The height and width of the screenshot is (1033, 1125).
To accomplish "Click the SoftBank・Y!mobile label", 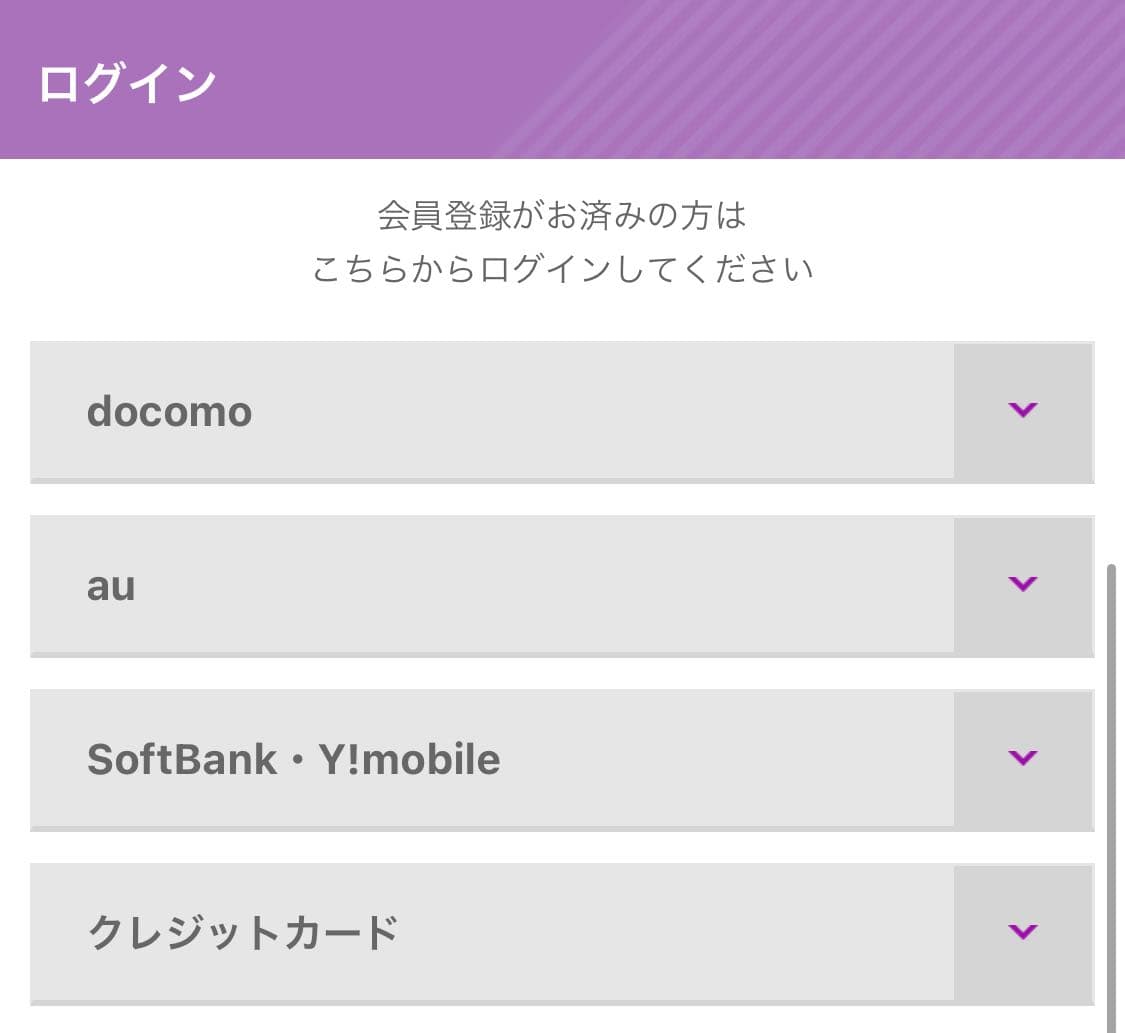I will 294,759.
